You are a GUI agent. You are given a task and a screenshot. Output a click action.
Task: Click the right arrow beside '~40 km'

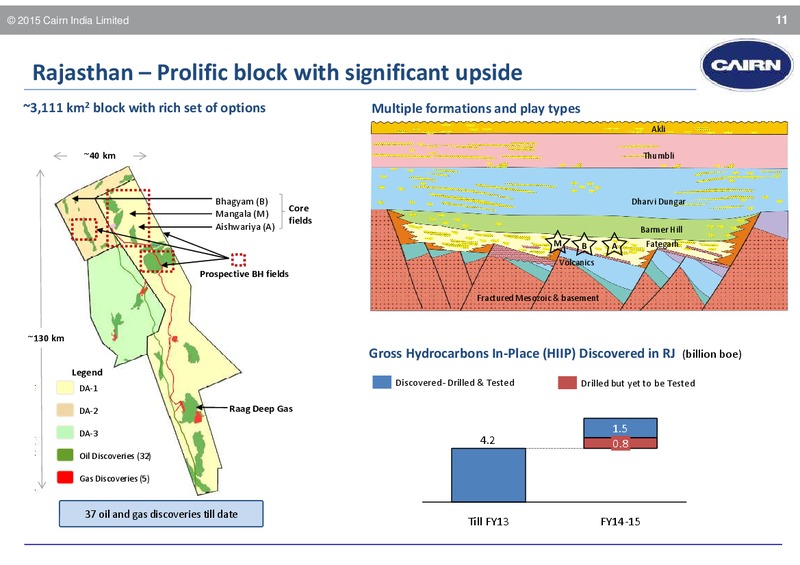pyautogui.click(x=140, y=156)
